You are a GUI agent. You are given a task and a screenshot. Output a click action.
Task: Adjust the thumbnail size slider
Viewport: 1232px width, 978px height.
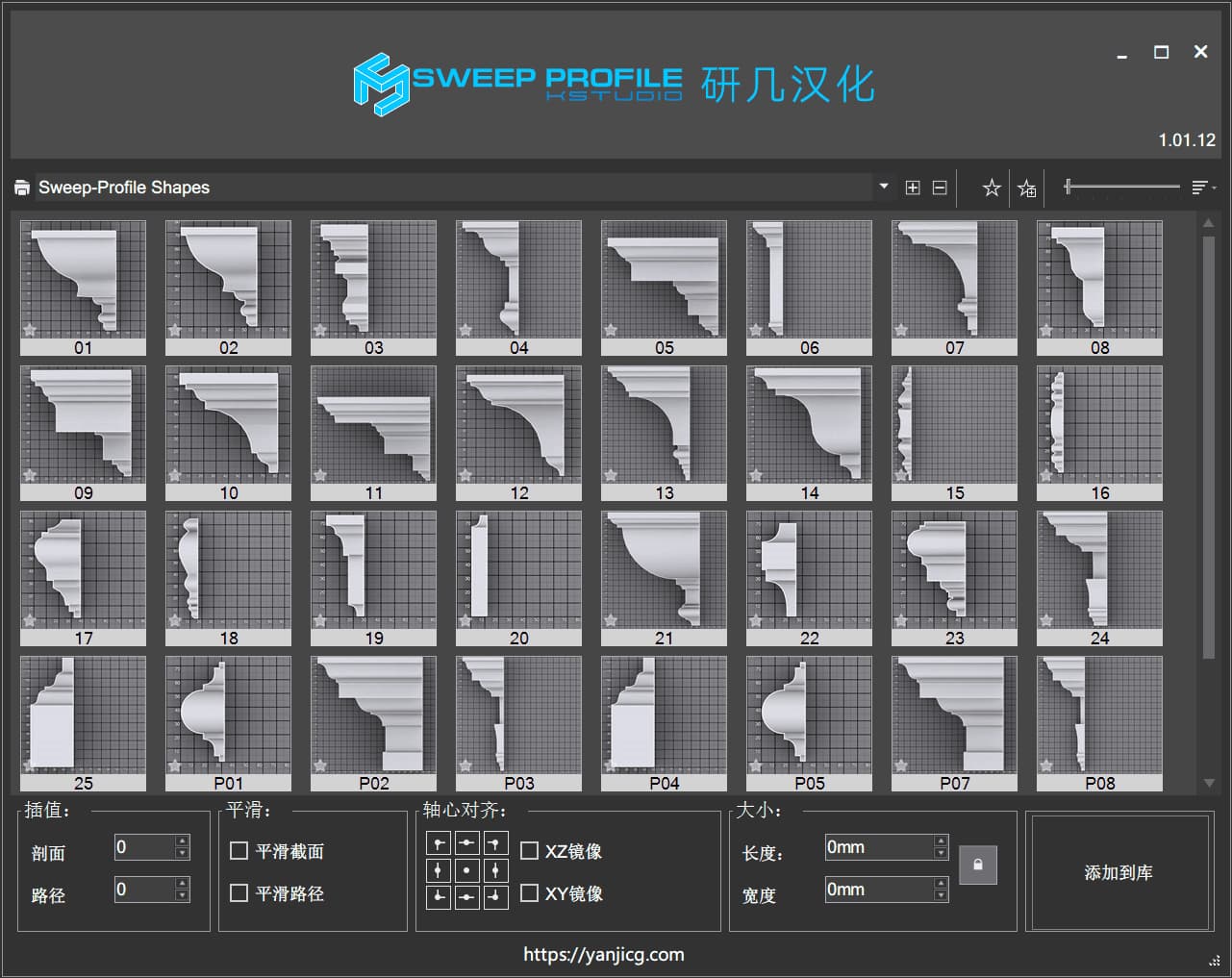click(x=1121, y=187)
